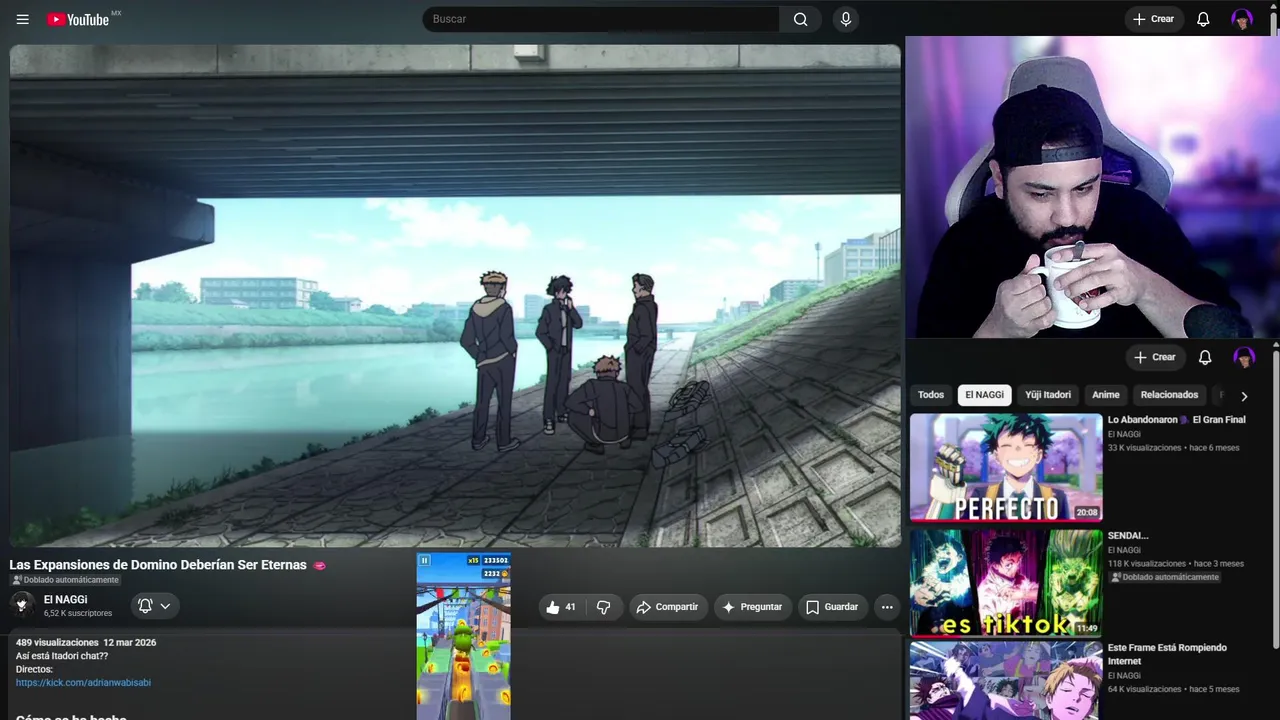Click 11:49 duration badge on tiktok thumbnail

click(1087, 628)
